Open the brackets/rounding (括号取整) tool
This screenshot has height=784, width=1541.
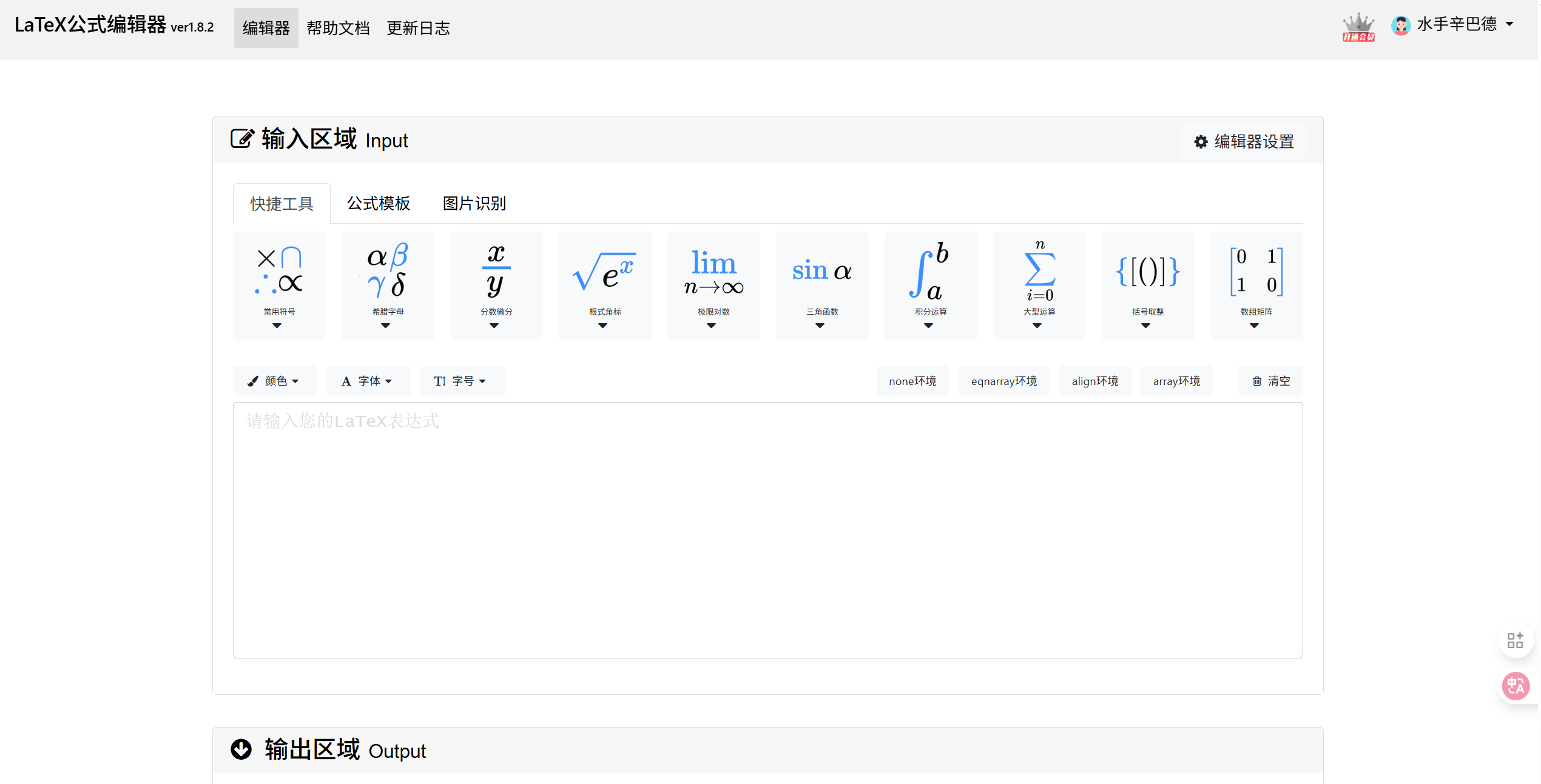pos(1148,285)
